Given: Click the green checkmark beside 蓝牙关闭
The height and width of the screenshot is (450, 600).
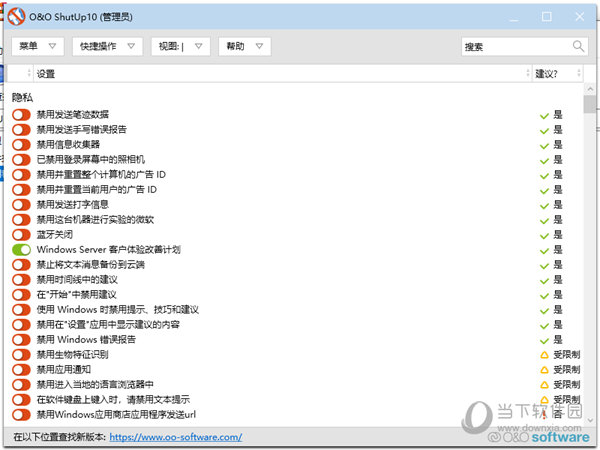Looking at the screenshot, I should [x=544, y=236].
